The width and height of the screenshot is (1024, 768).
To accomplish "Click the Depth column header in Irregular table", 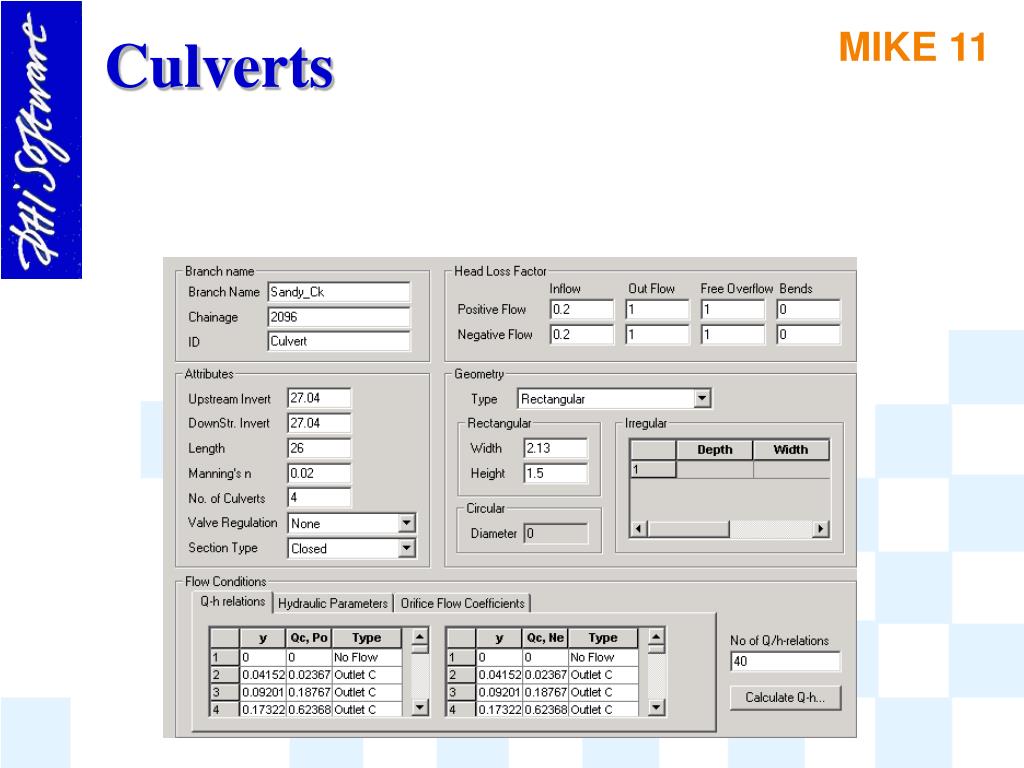I will (714, 449).
